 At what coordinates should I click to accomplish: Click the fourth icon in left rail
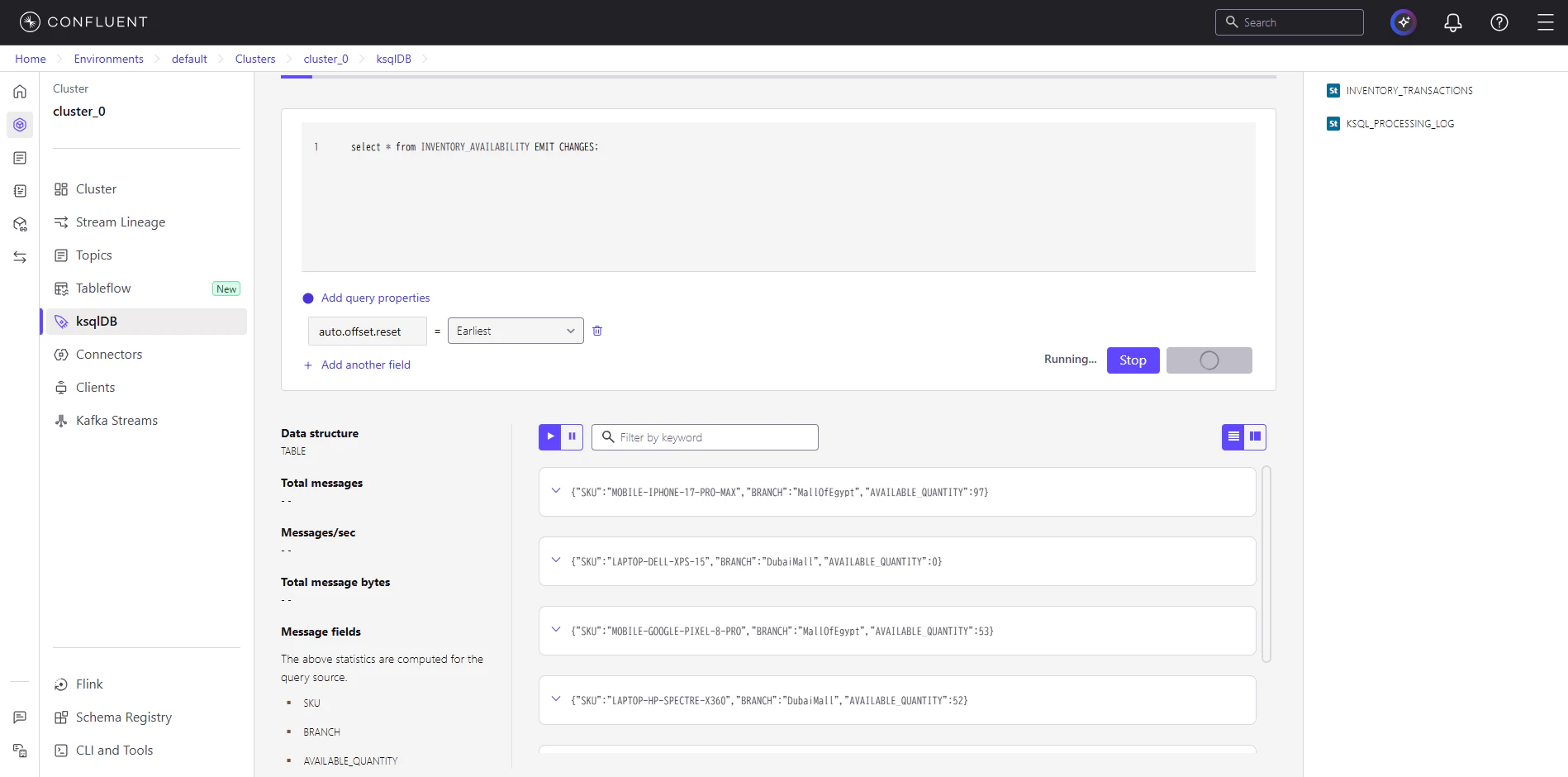coord(20,191)
